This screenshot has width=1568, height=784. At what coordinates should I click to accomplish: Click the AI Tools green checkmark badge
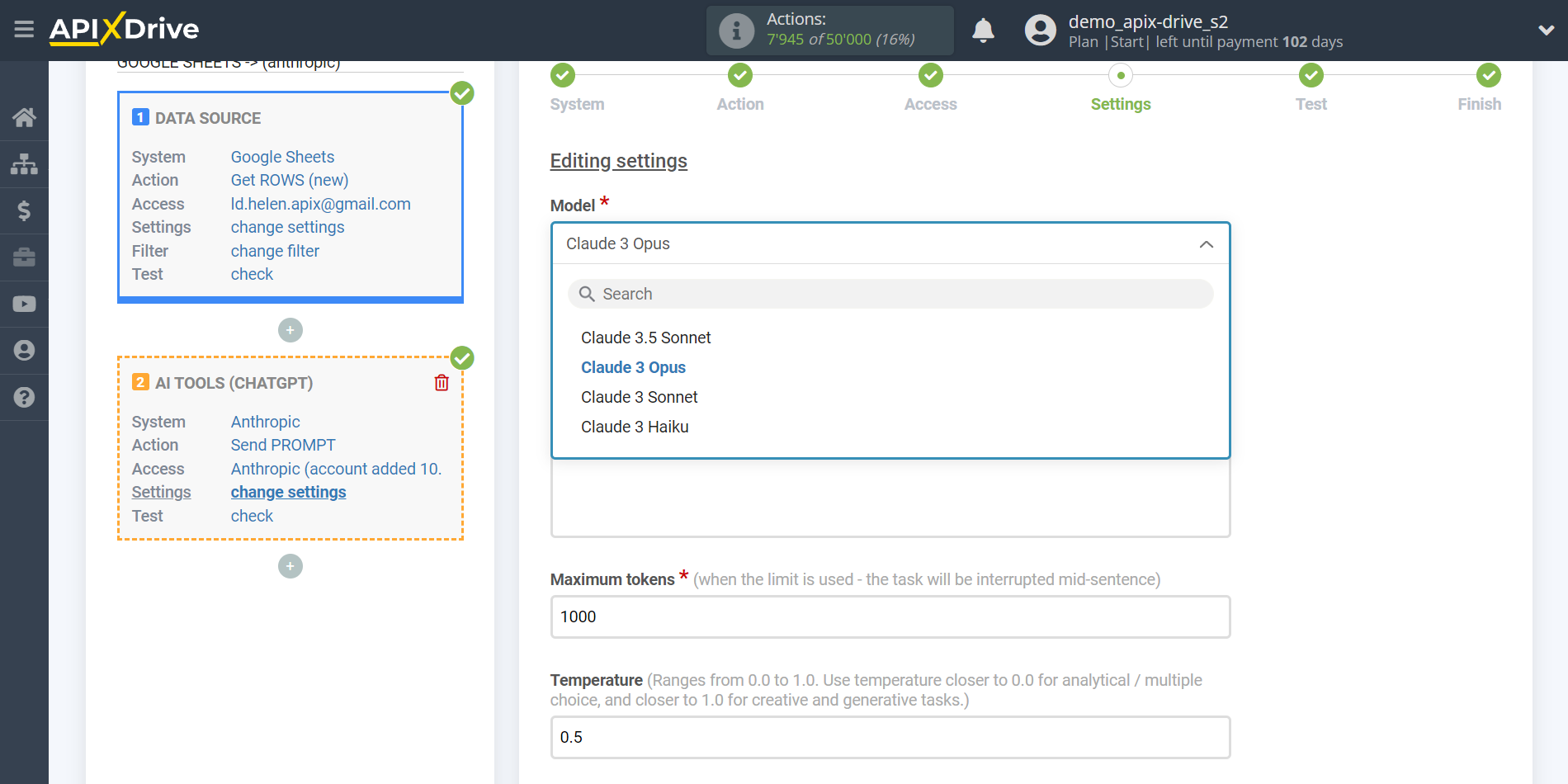click(462, 358)
